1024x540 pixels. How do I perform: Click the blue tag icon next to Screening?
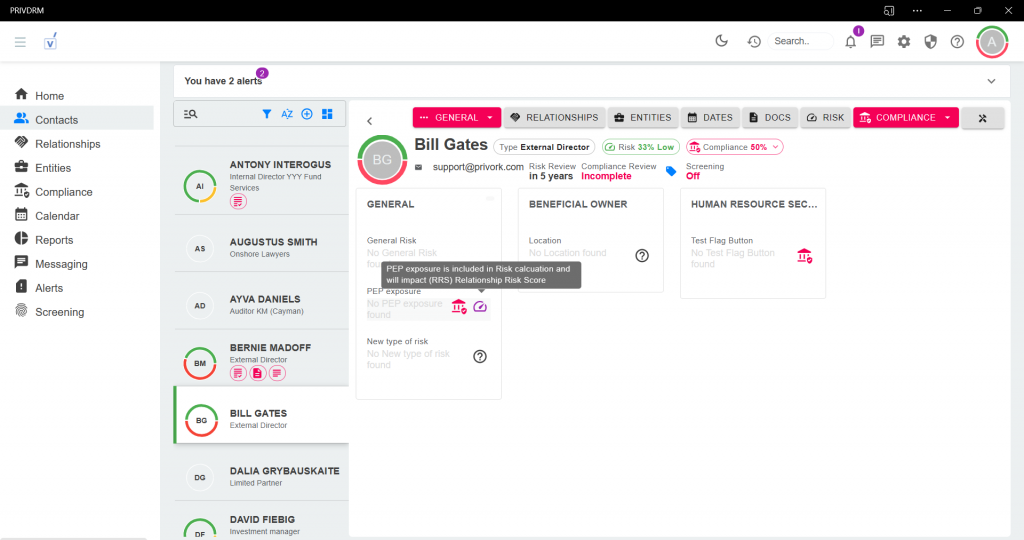(671, 171)
